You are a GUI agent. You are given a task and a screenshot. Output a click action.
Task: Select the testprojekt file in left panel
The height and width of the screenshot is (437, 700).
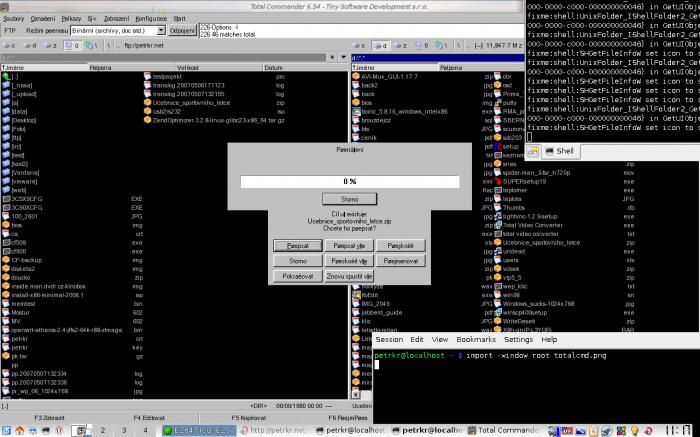click(x=167, y=76)
